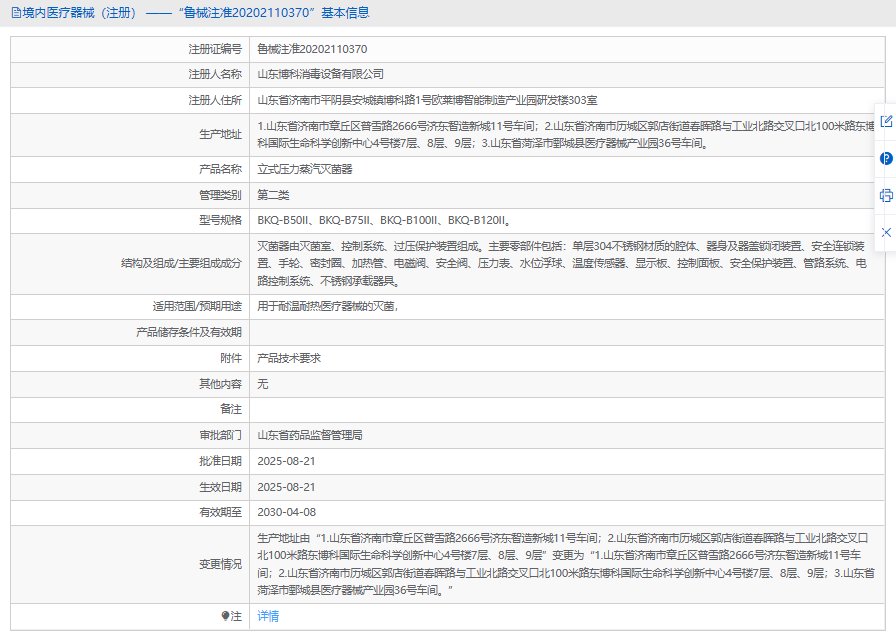This screenshot has height=638, width=896.
Task: Click approving department 山东省药品监督管理局
Action: [x=310, y=435]
